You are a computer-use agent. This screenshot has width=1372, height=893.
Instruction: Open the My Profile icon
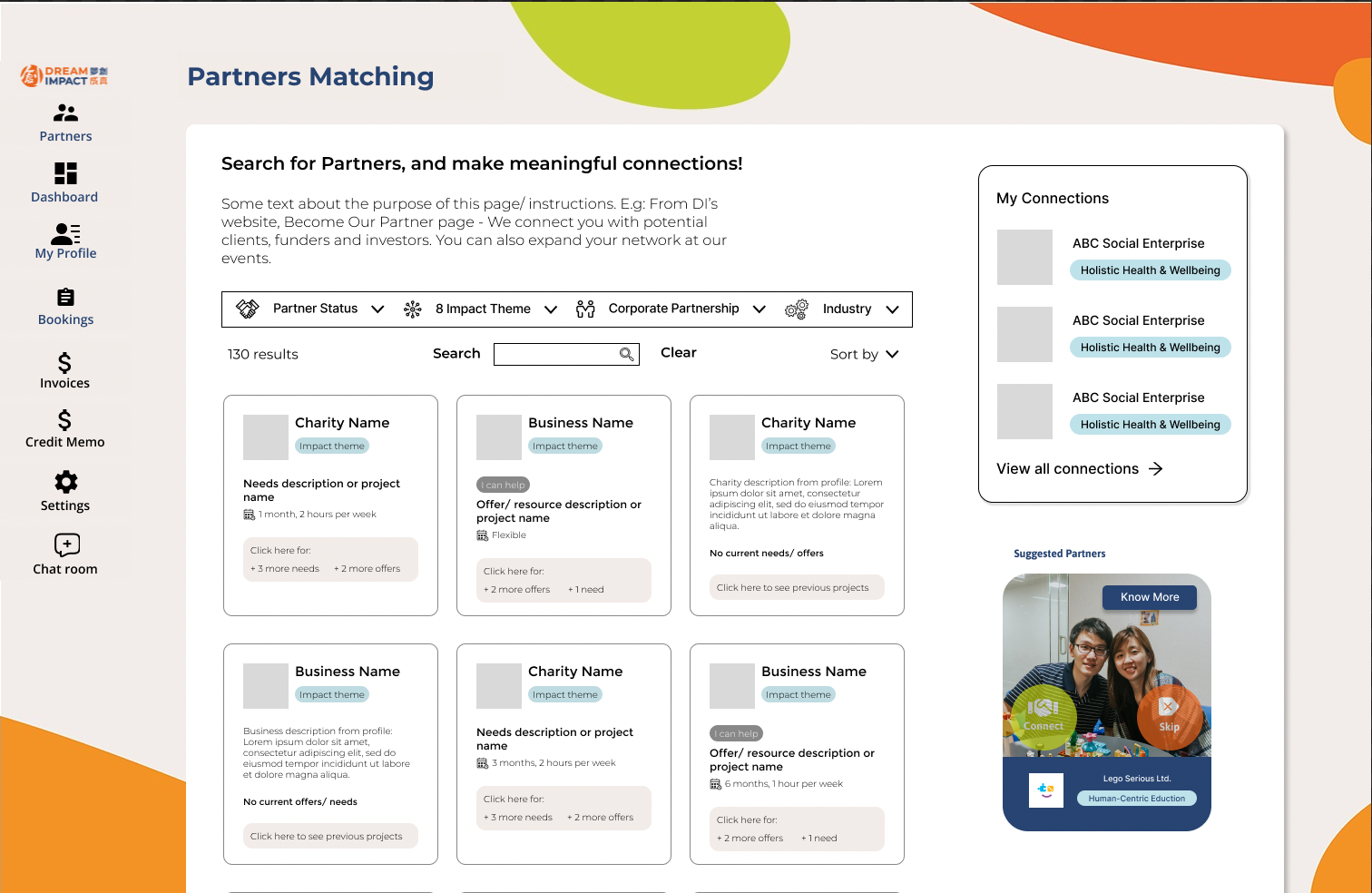[x=65, y=234]
